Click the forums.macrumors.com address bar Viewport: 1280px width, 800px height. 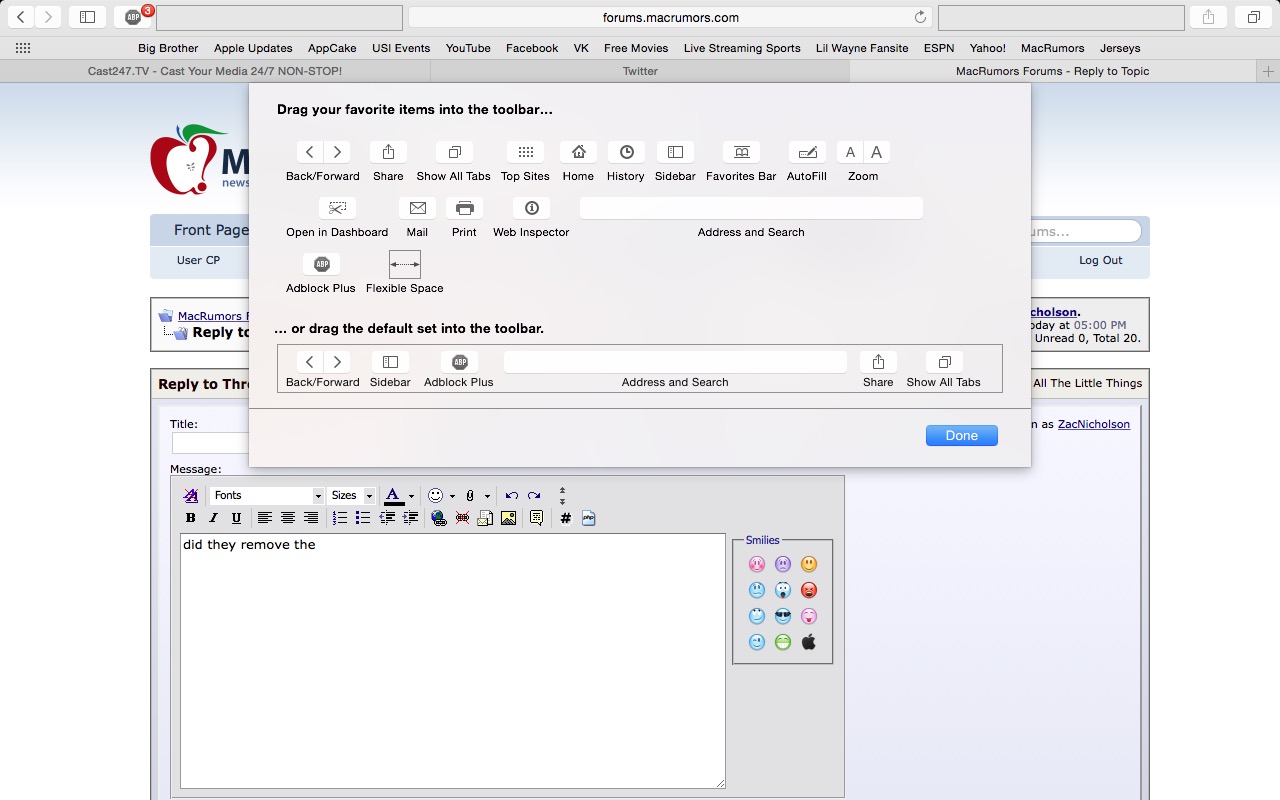pos(670,17)
